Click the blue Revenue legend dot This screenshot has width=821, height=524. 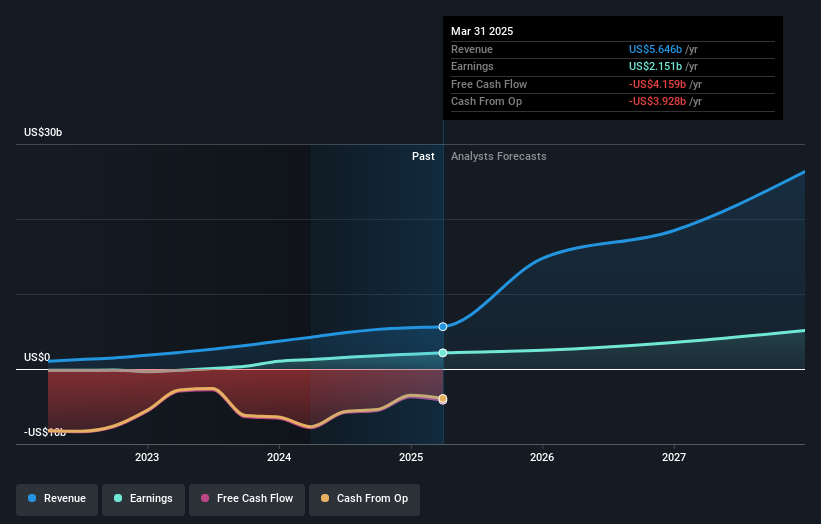32,498
